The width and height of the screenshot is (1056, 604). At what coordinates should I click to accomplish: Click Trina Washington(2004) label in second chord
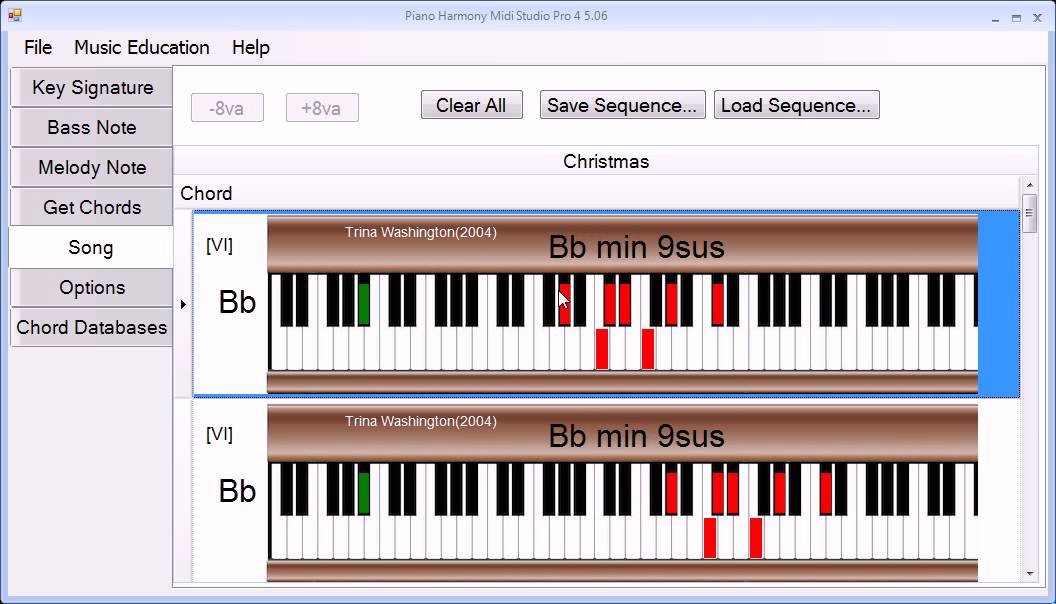(x=421, y=421)
